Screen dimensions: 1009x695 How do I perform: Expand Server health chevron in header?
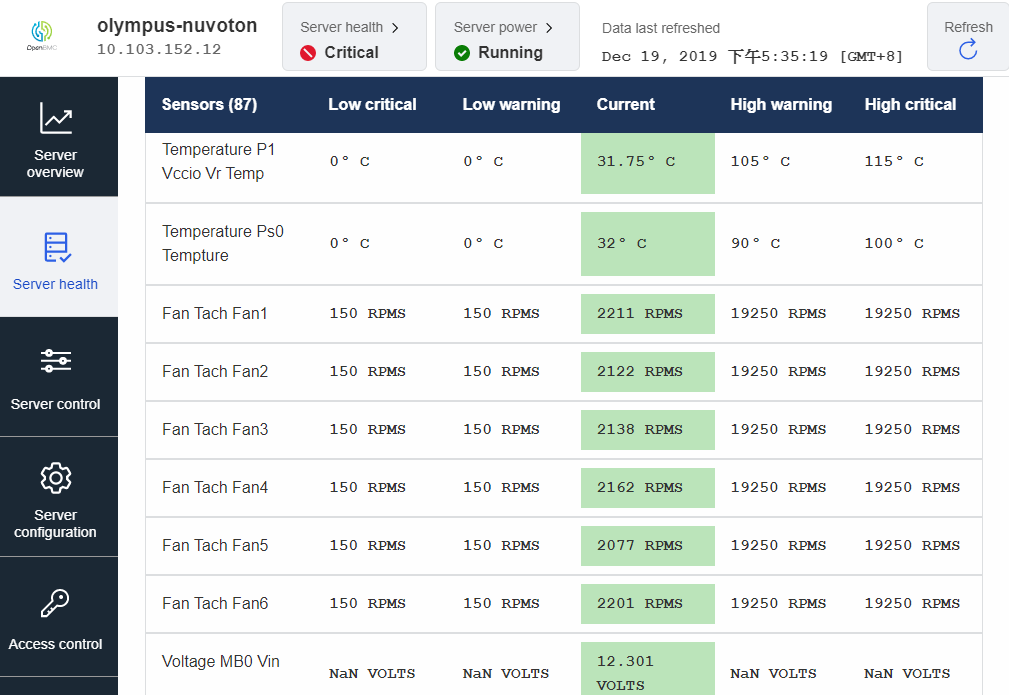click(395, 28)
